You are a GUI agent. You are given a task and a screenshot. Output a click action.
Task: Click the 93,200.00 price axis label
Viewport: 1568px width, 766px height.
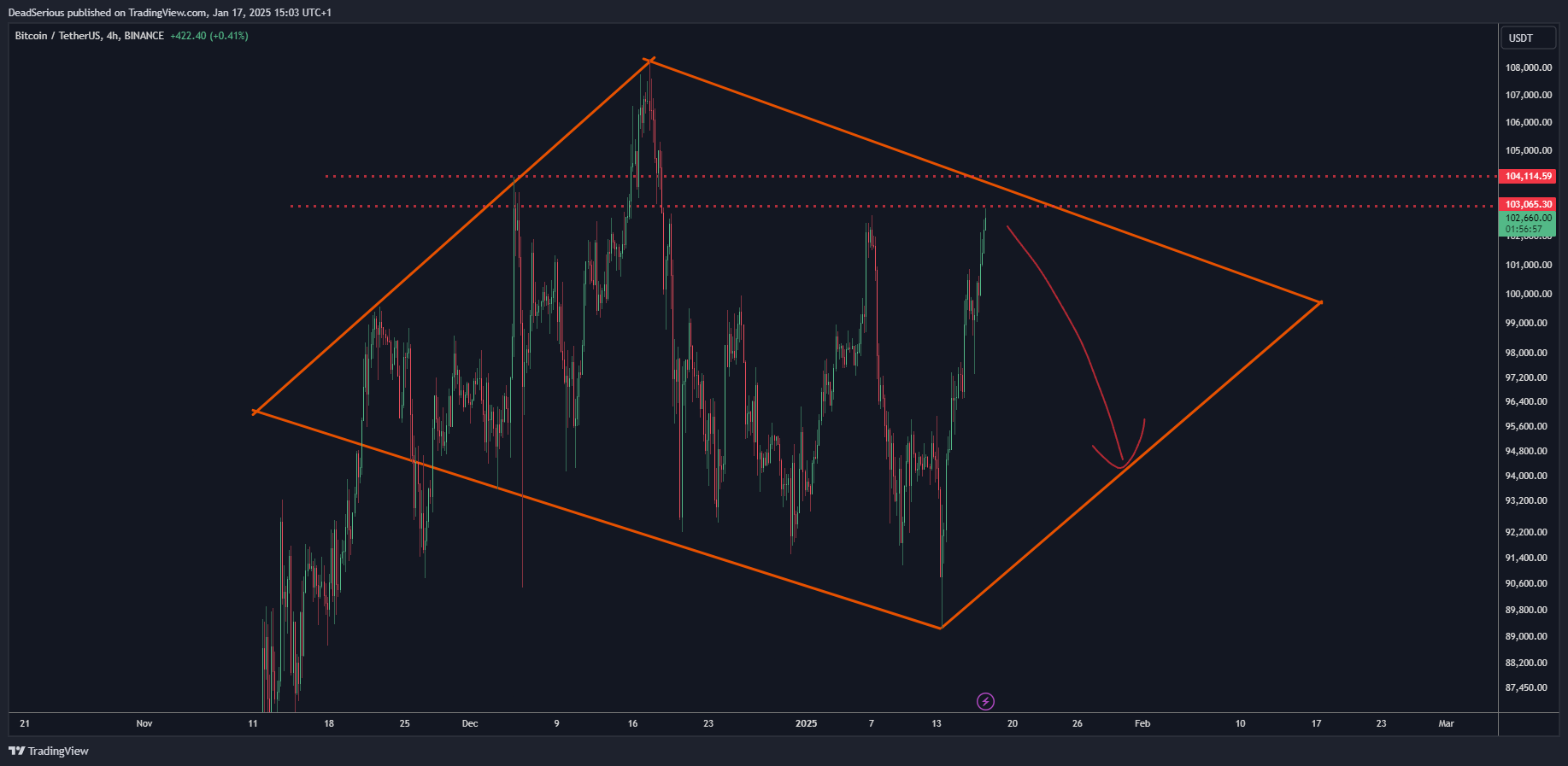(1526, 500)
